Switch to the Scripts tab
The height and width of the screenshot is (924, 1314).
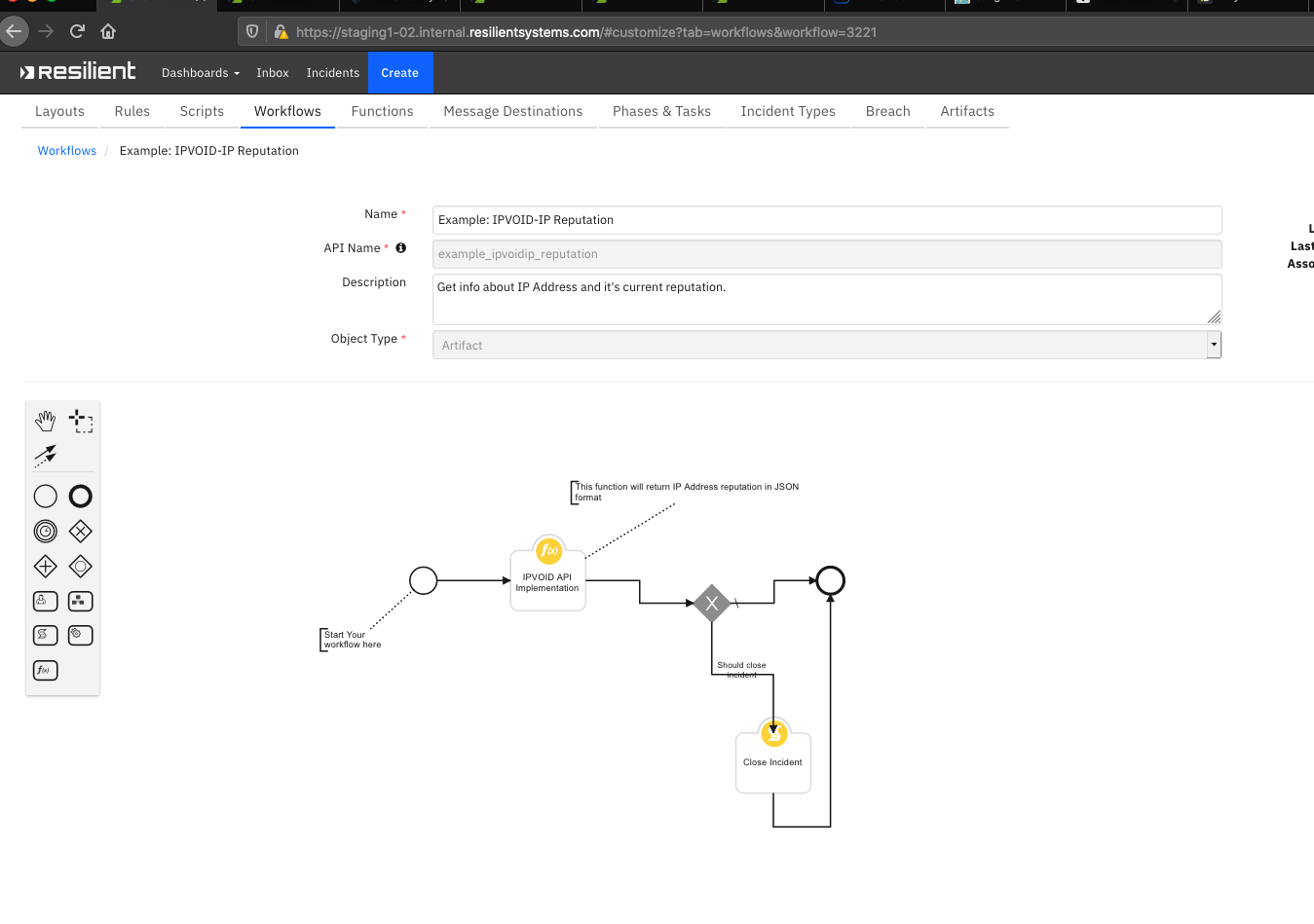(x=202, y=112)
